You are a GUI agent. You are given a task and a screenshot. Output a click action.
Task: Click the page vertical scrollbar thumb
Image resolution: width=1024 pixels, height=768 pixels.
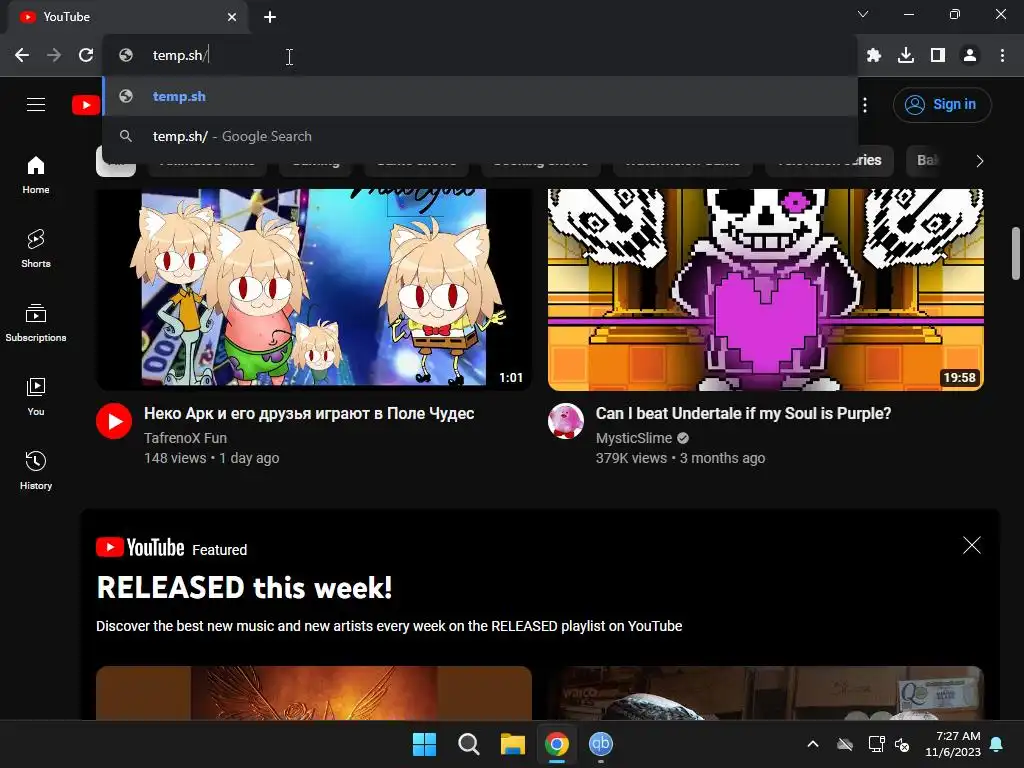(1016, 253)
